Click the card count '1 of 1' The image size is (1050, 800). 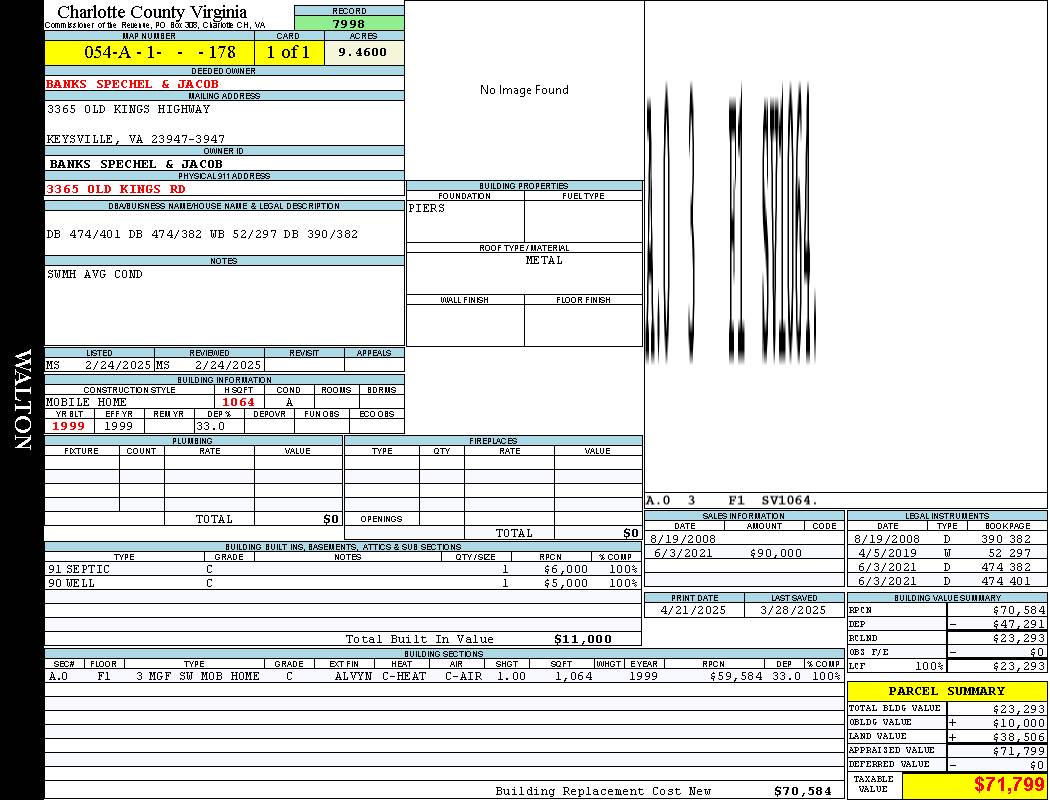tap(288, 52)
